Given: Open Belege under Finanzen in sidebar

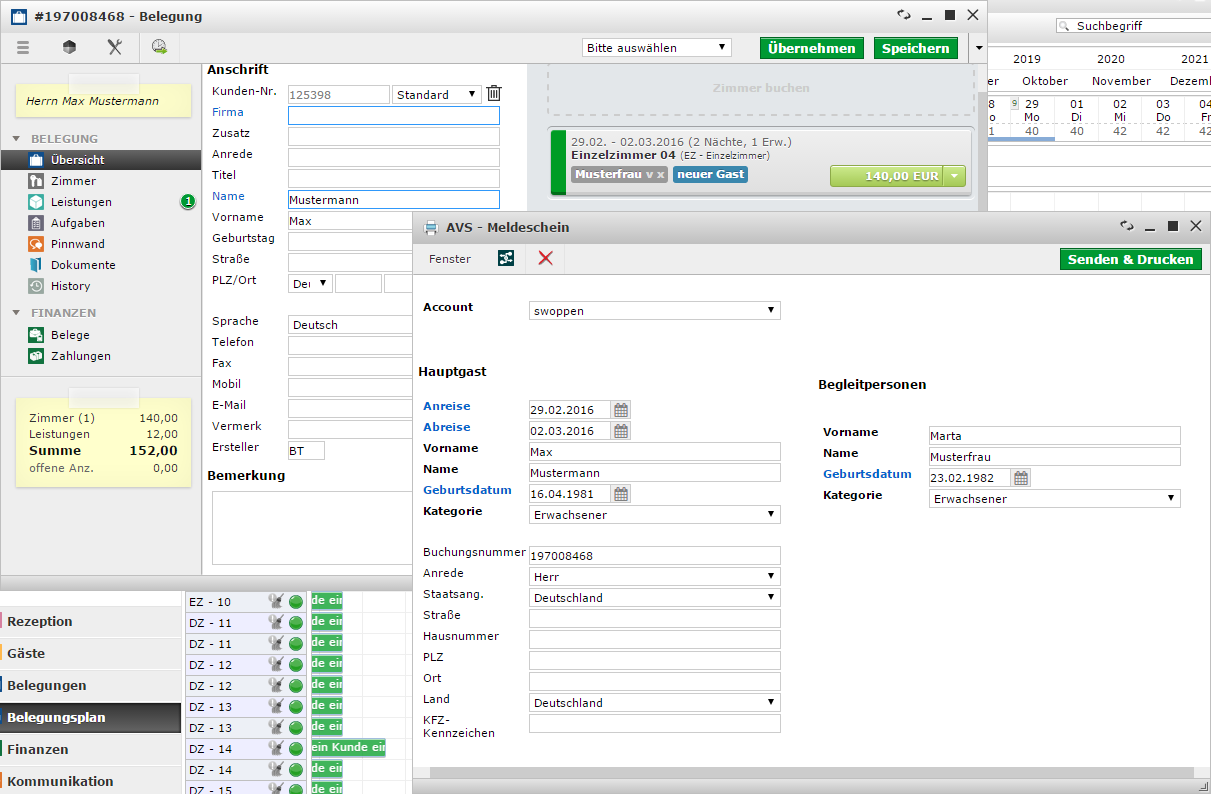Looking at the screenshot, I should pyautogui.click(x=70, y=335).
